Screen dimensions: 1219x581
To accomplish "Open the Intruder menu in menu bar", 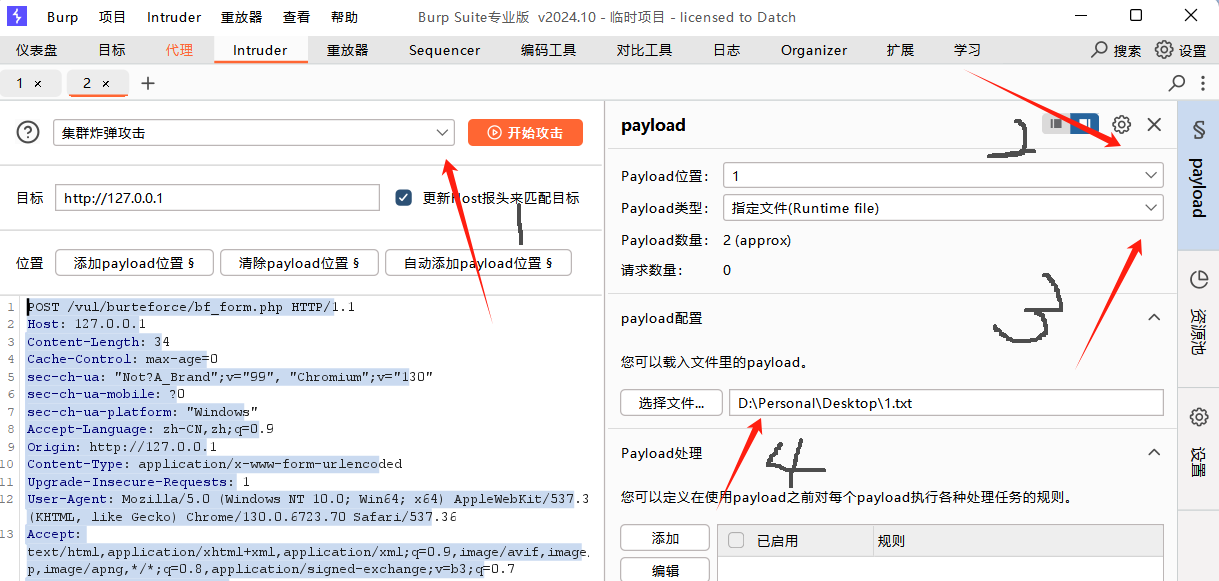I will (174, 17).
